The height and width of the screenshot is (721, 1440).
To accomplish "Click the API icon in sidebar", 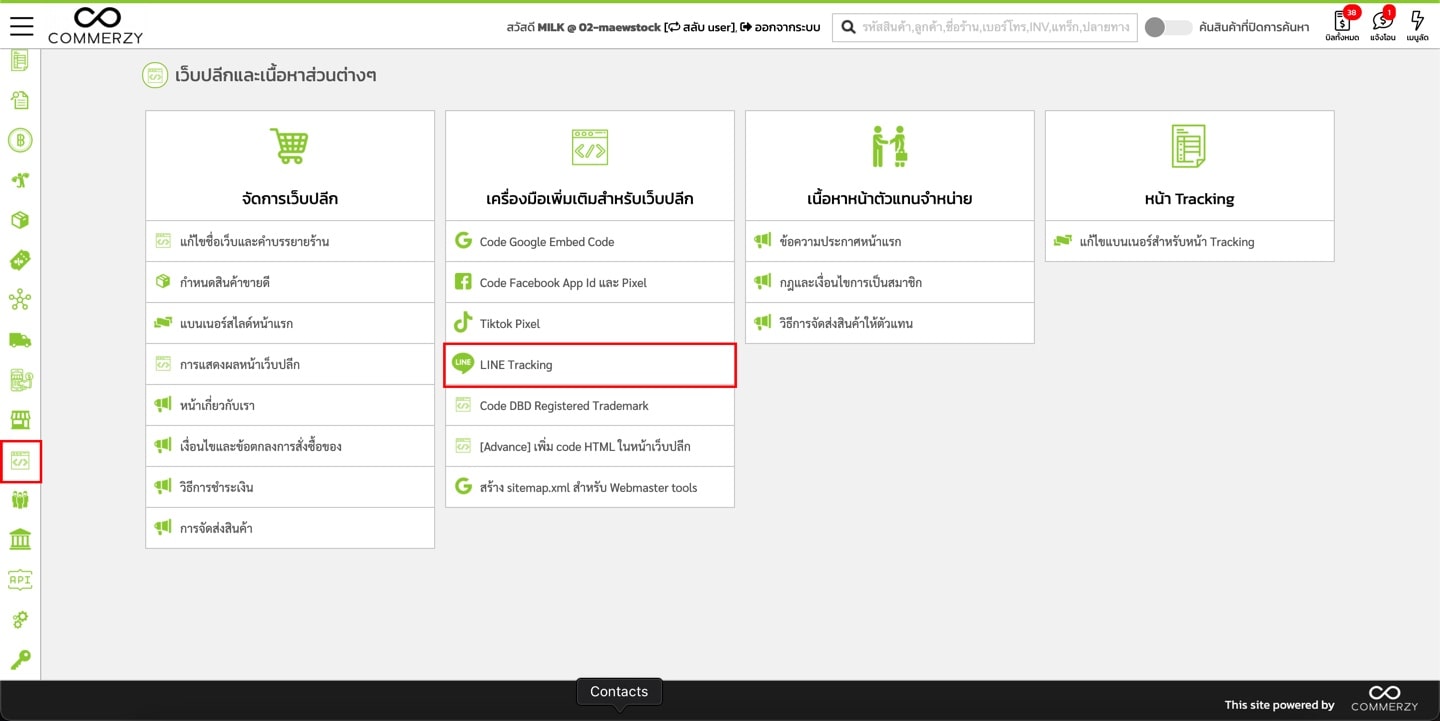I will (20, 580).
